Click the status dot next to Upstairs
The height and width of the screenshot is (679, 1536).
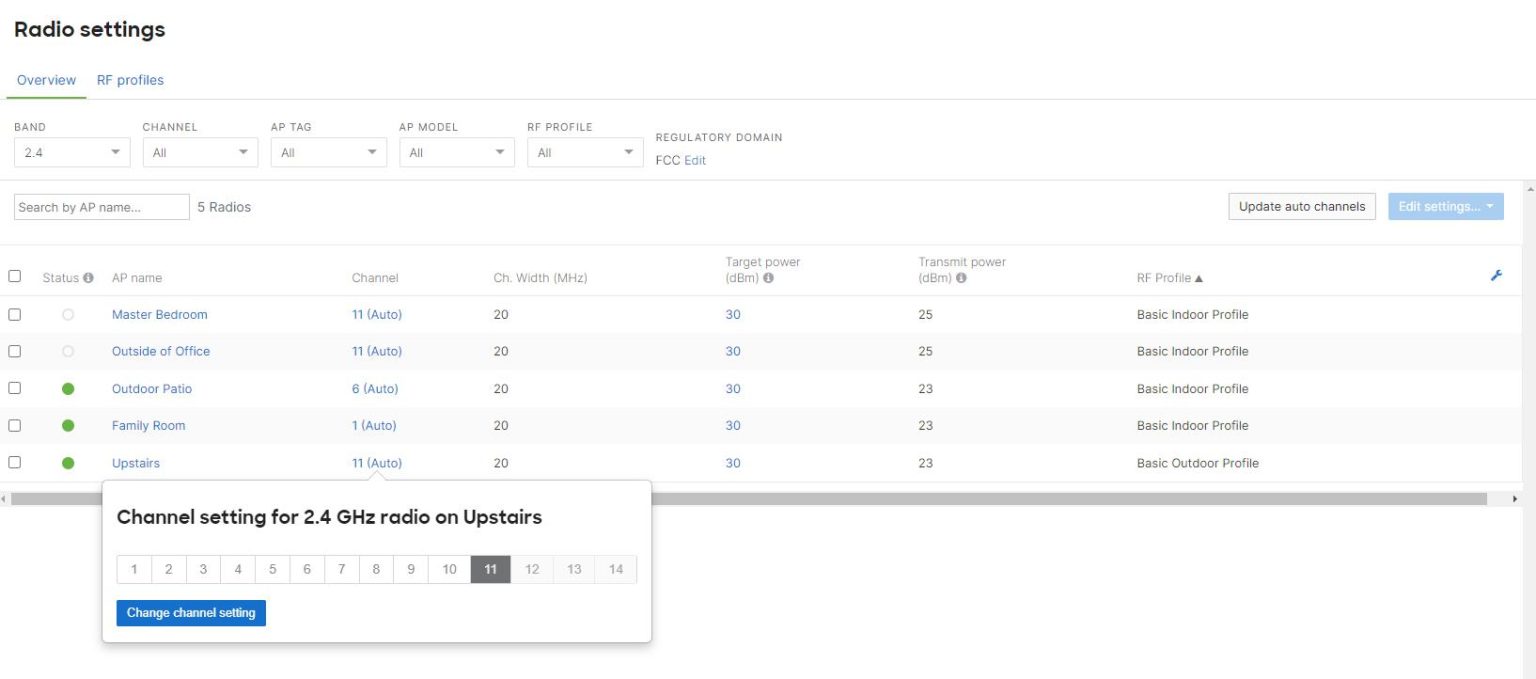pyautogui.click(x=67, y=462)
